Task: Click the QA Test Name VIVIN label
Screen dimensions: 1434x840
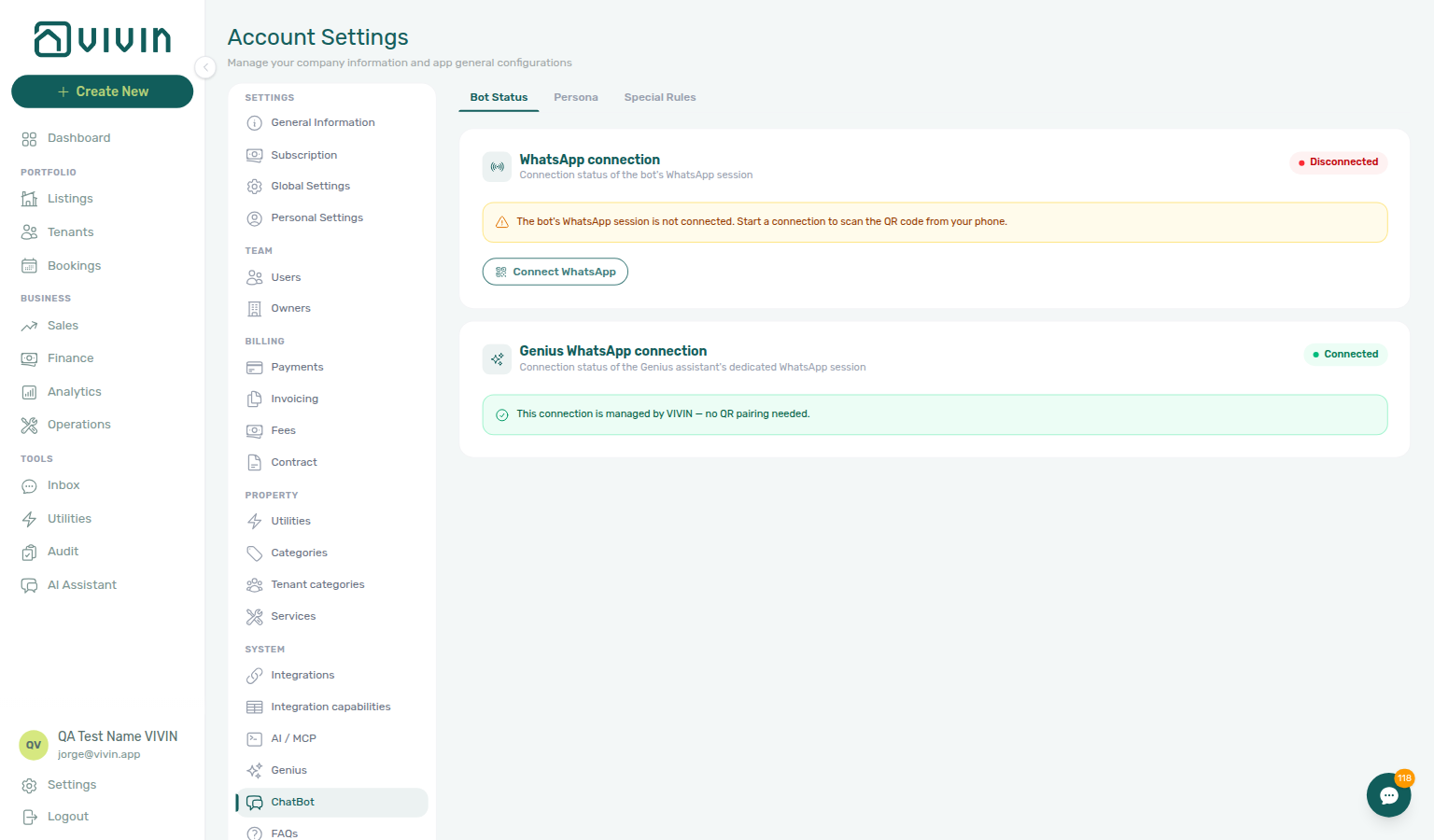Action: click(118, 736)
